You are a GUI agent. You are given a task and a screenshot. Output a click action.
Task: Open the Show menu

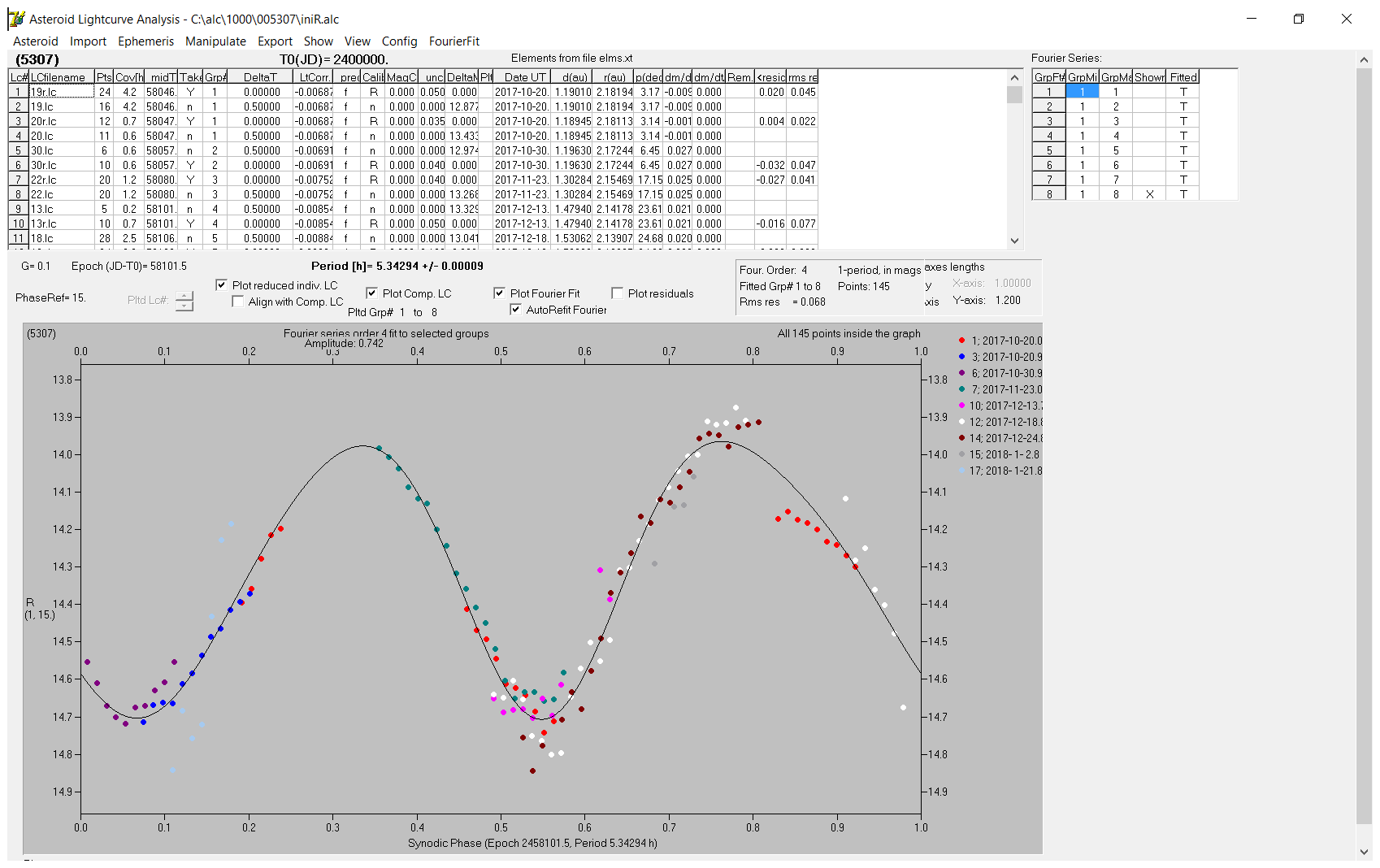[x=319, y=41]
